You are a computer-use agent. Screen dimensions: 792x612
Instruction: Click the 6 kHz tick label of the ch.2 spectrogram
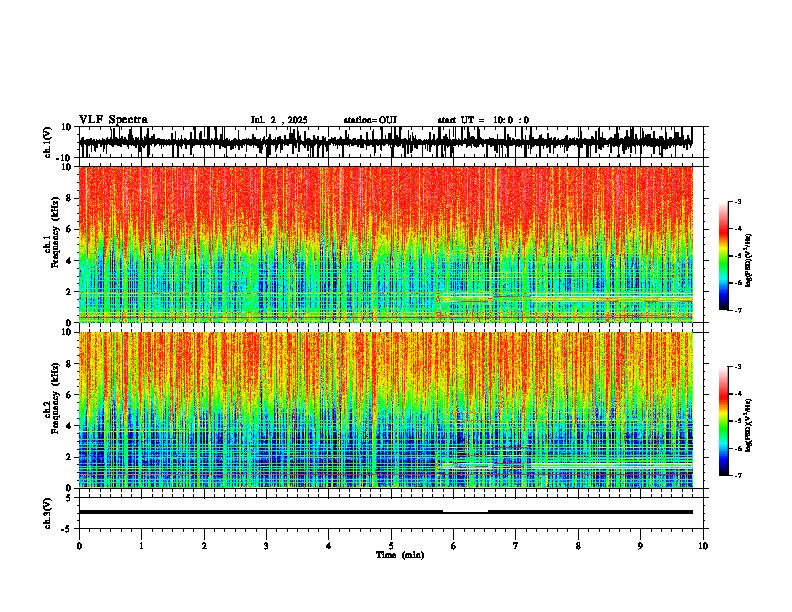pyautogui.click(x=70, y=395)
